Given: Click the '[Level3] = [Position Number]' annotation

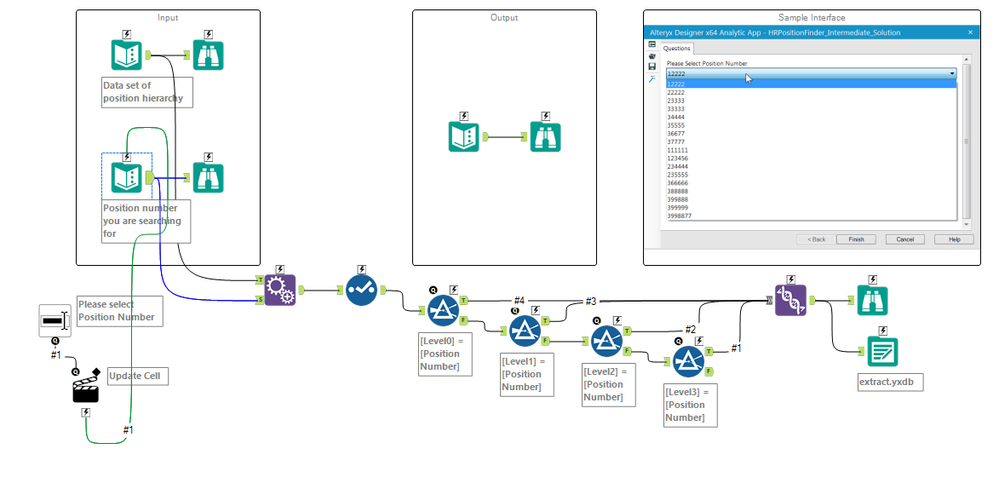Looking at the screenshot, I should [x=691, y=405].
